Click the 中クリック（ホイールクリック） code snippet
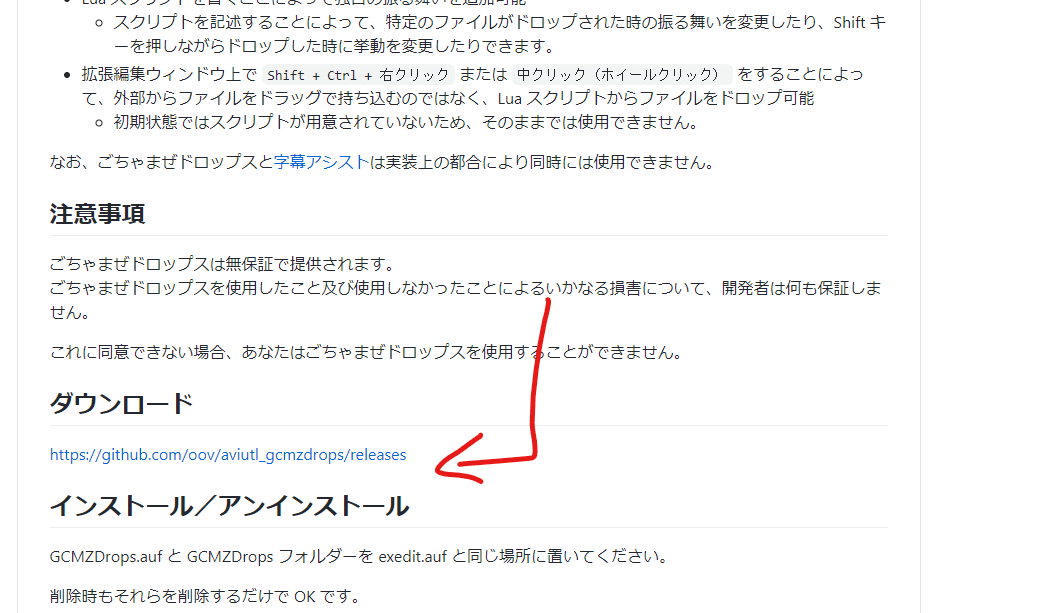 [x=622, y=74]
